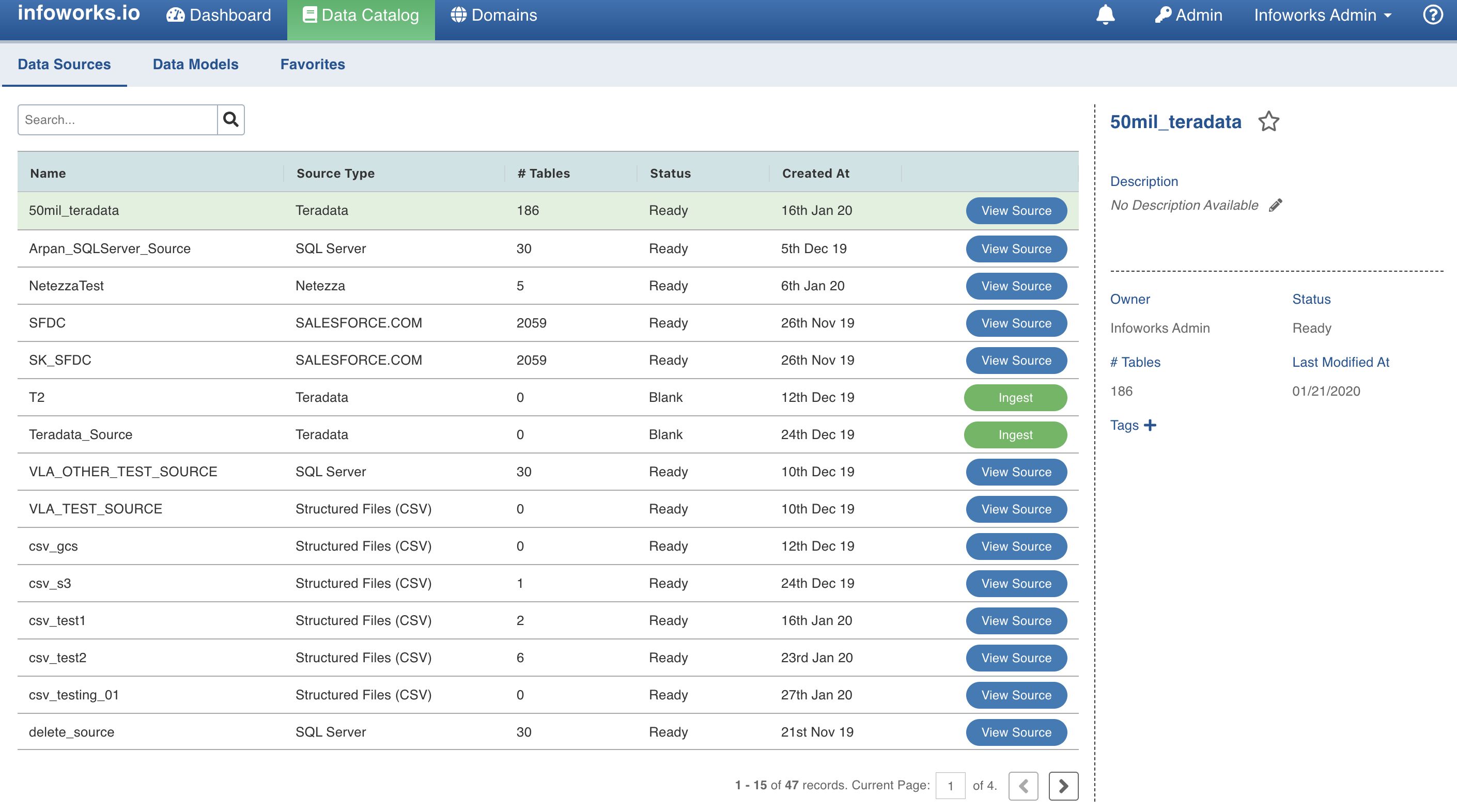Switch to the Favorites tab
This screenshot has height=812, width=1457.
click(x=313, y=65)
